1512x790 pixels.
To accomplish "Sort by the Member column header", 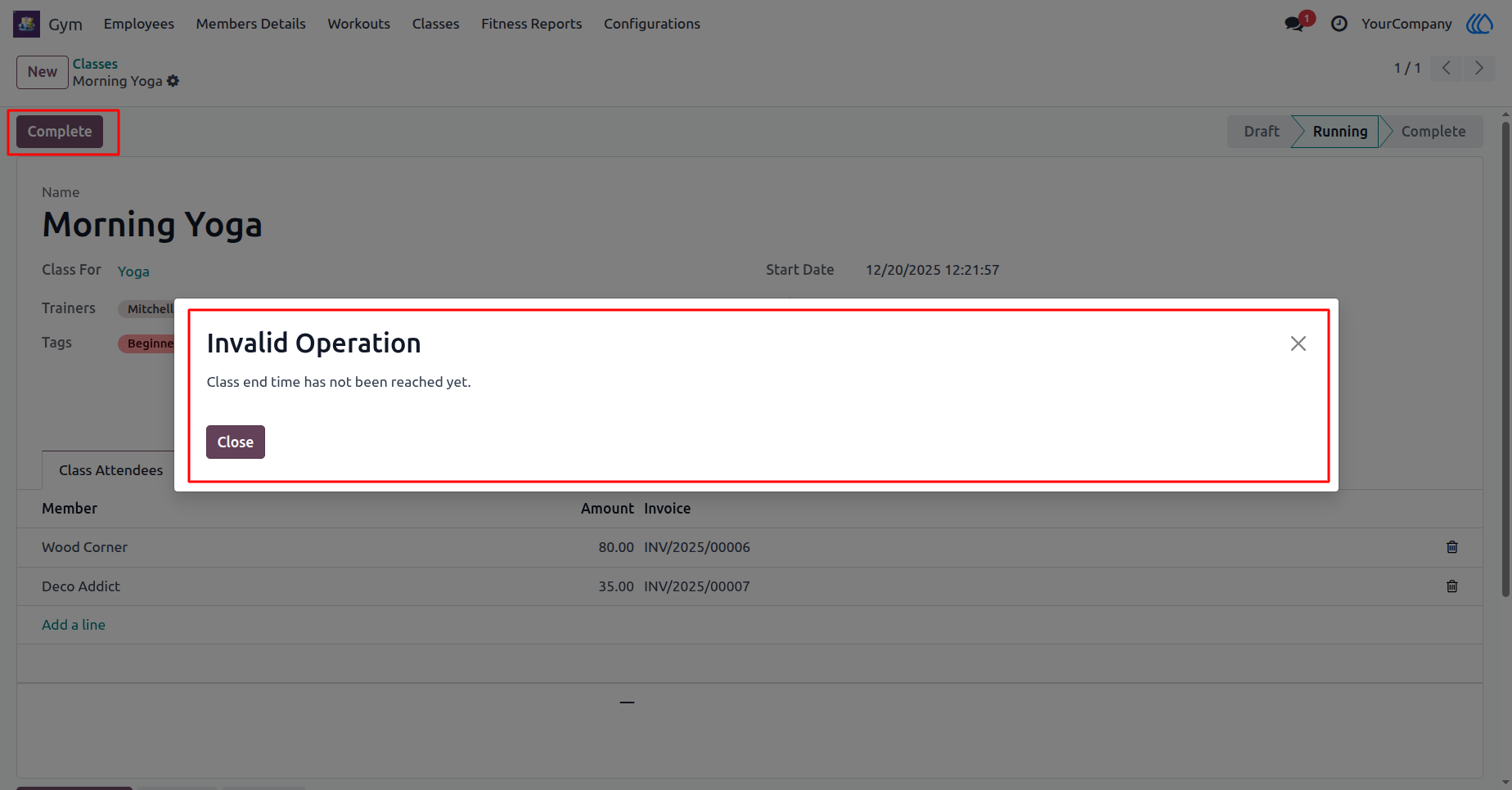I will pos(70,509).
